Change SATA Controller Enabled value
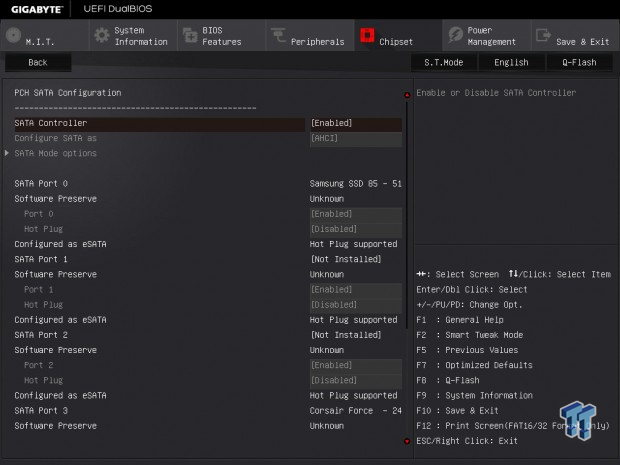Viewport: 620px width, 465px height. (x=356, y=123)
